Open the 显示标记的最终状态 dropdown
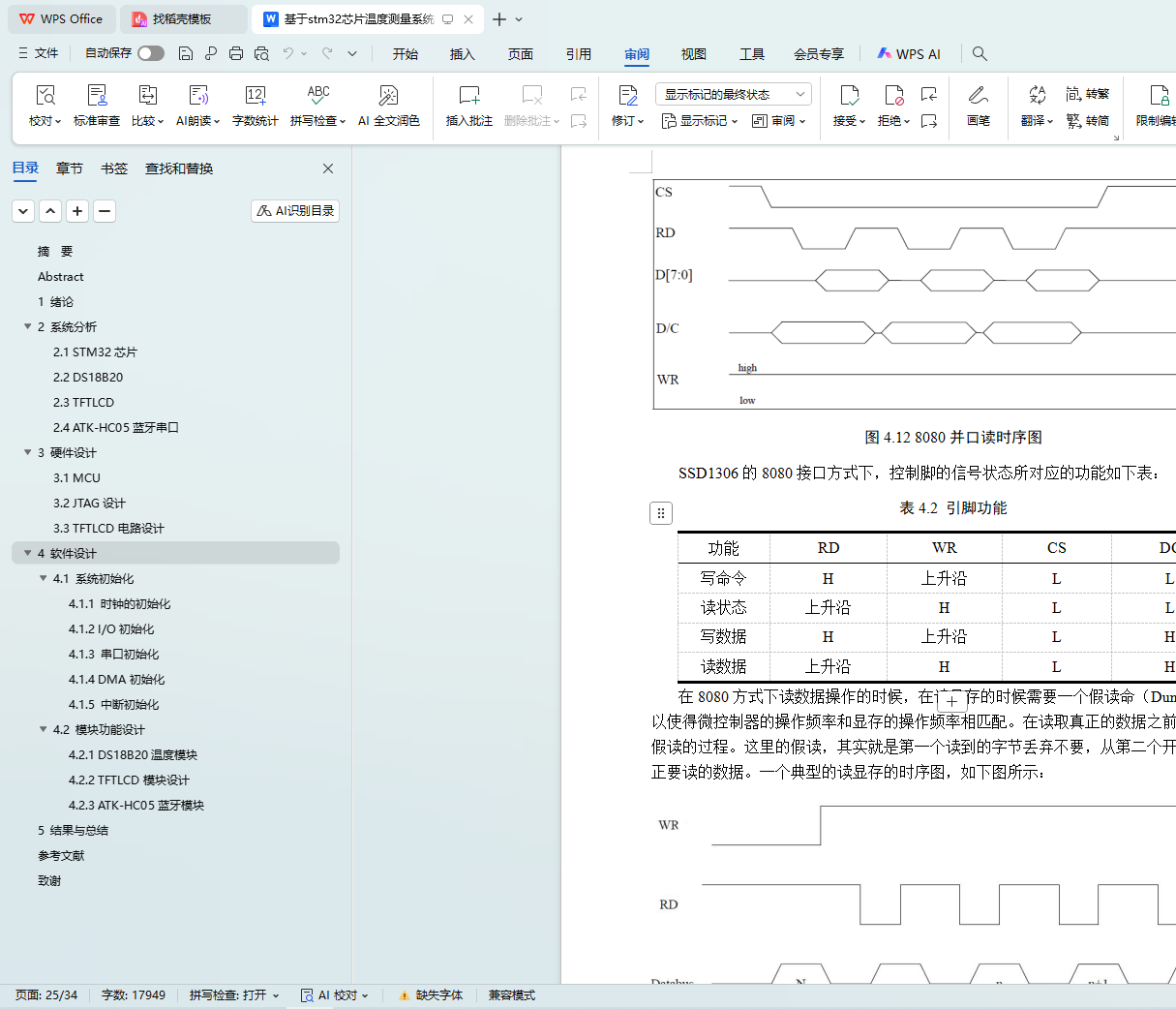This screenshot has width=1176, height=1009. click(x=733, y=94)
